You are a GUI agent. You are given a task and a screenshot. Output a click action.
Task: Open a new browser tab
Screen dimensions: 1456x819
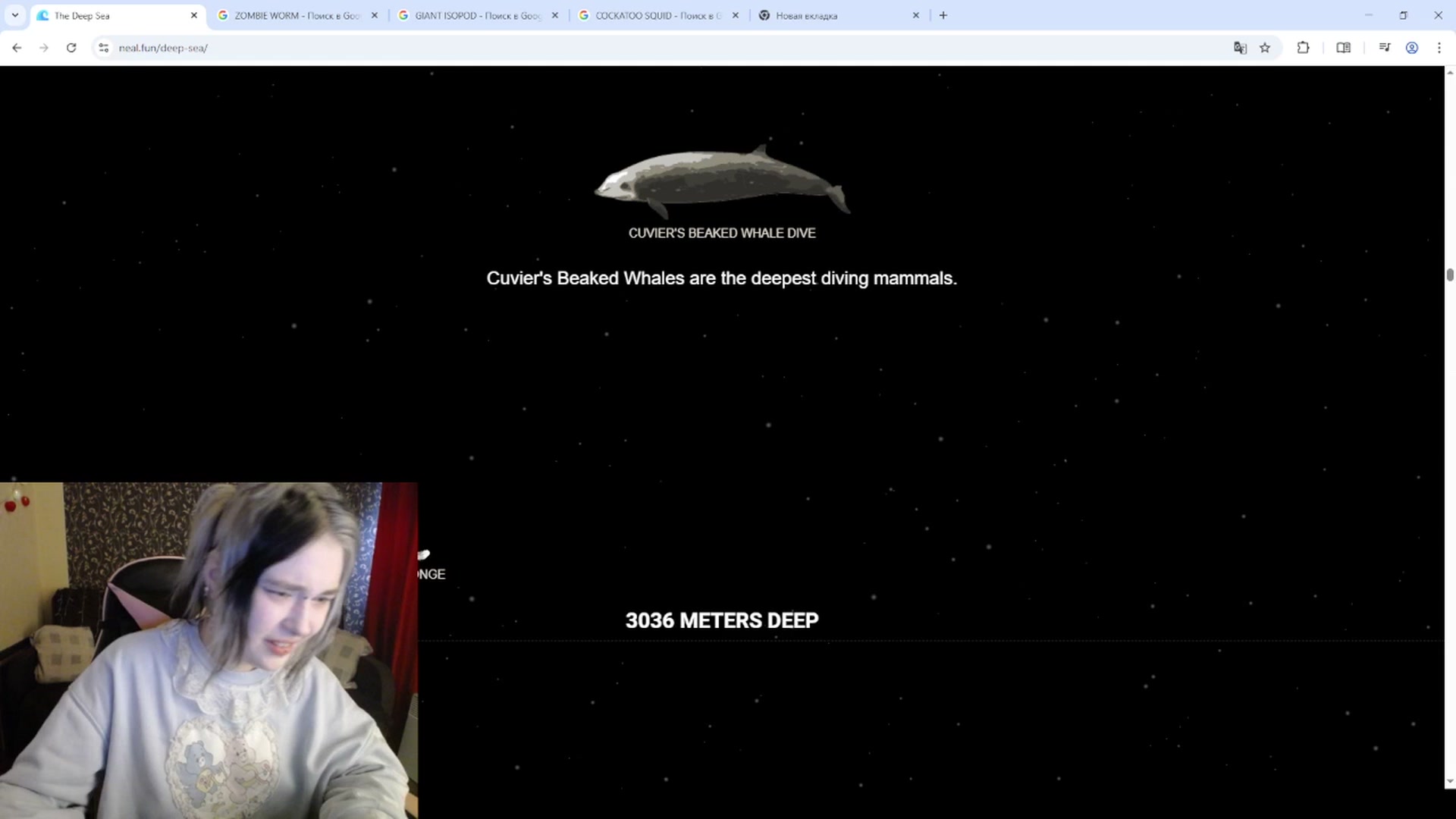943,15
